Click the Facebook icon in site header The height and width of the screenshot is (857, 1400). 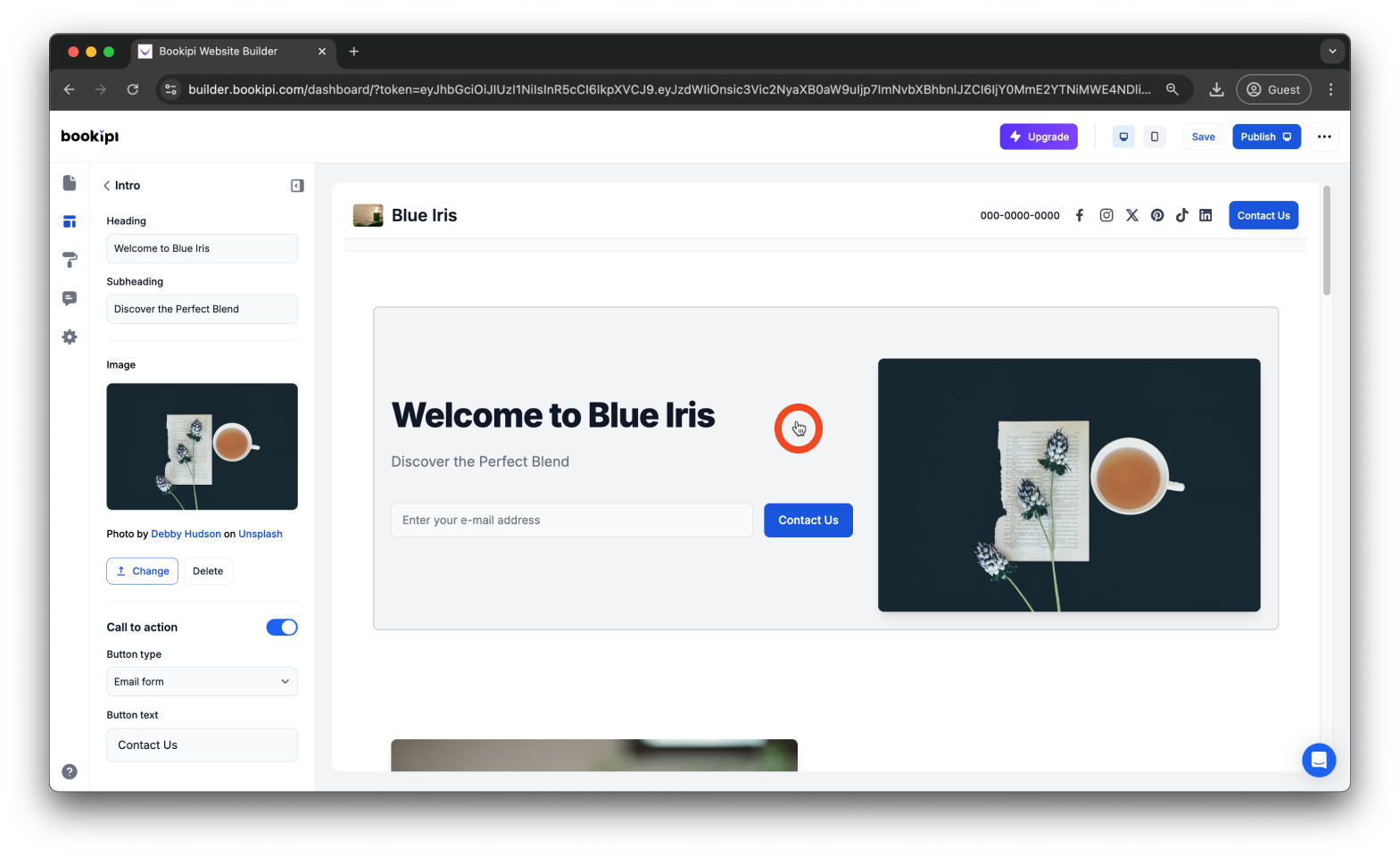(x=1080, y=215)
